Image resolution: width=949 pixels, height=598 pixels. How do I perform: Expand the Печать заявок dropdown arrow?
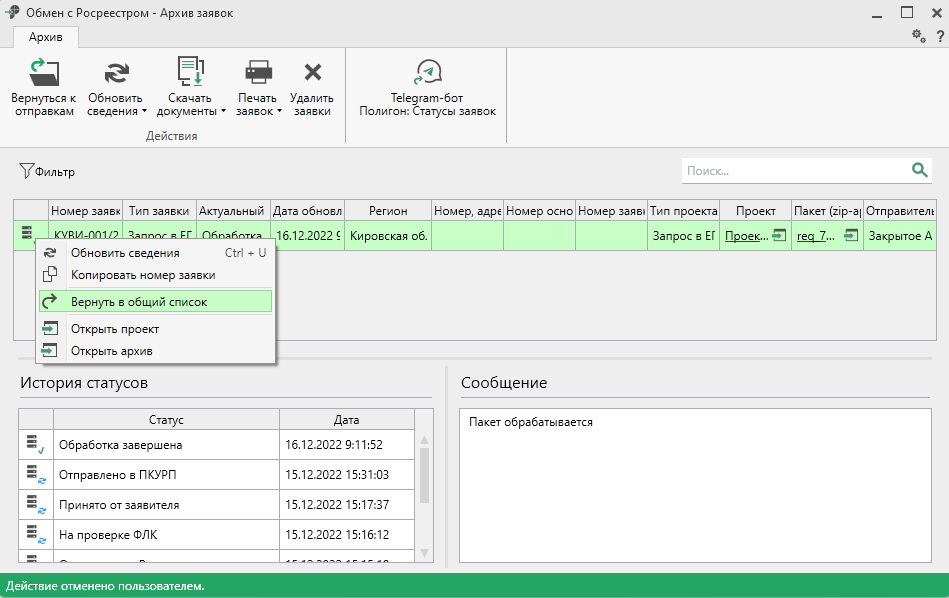click(279, 112)
